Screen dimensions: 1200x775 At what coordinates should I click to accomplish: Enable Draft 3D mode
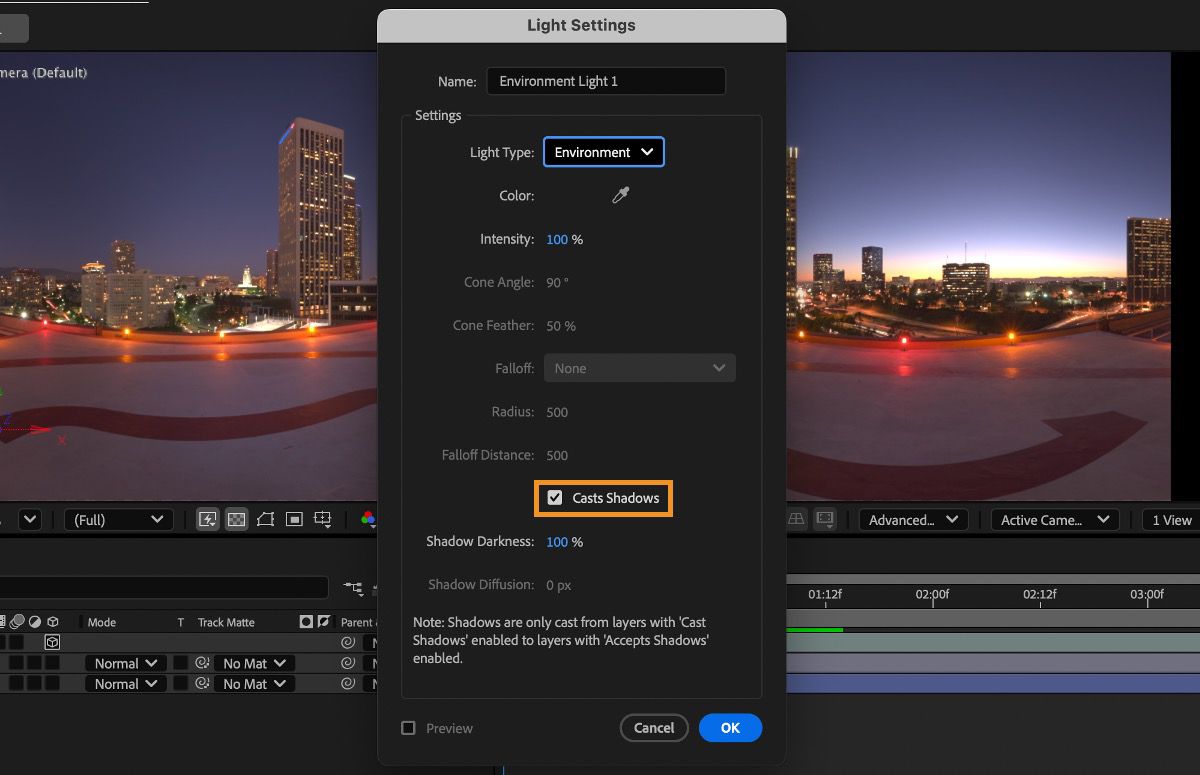coord(795,519)
